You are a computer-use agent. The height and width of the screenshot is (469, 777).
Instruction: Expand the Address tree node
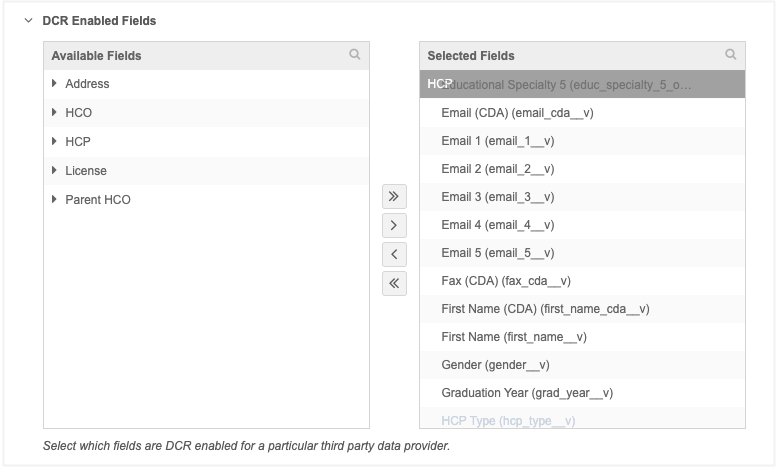pos(54,84)
